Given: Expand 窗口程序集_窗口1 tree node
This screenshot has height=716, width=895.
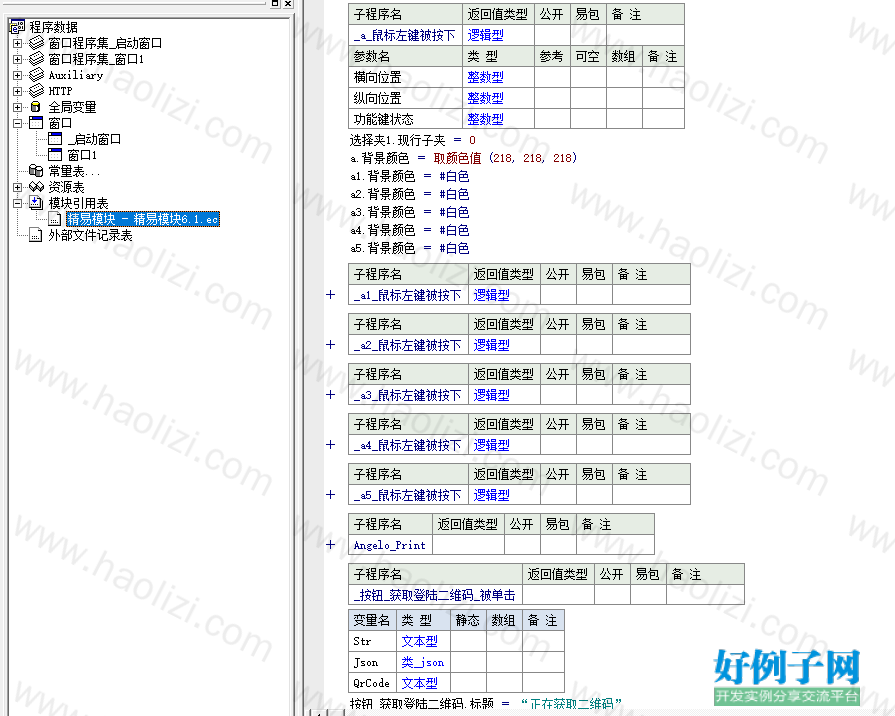Looking at the screenshot, I should tap(18, 59).
